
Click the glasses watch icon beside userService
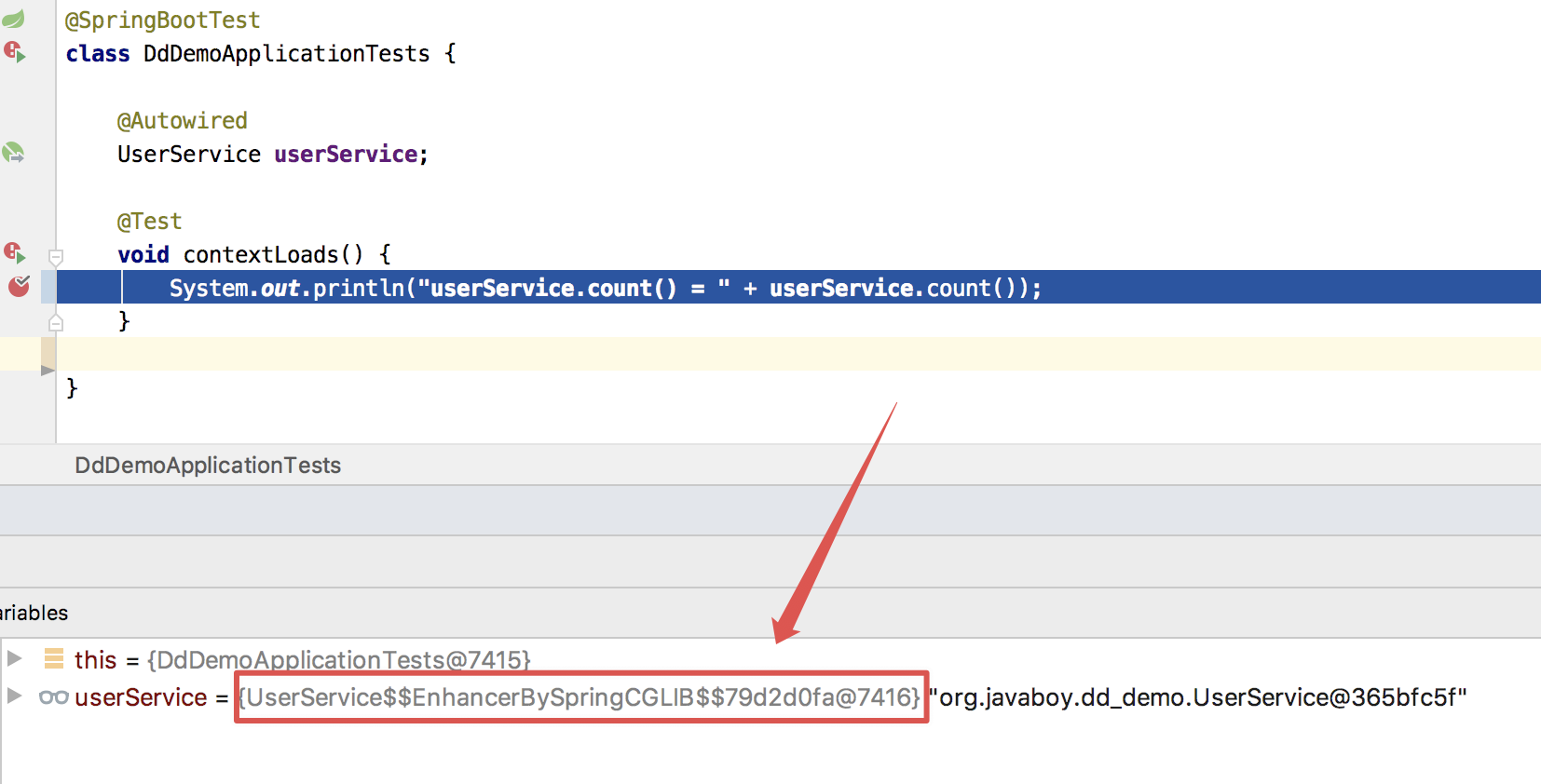point(53,696)
